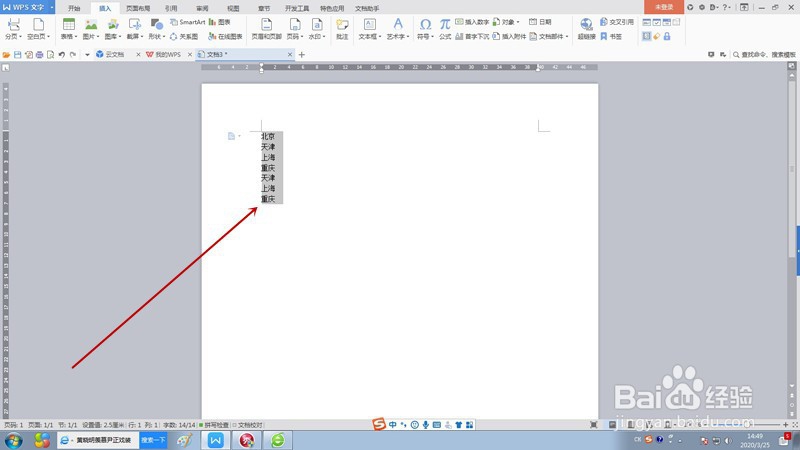
Task: Click the Open folder quick-access icon
Action: tap(6, 55)
